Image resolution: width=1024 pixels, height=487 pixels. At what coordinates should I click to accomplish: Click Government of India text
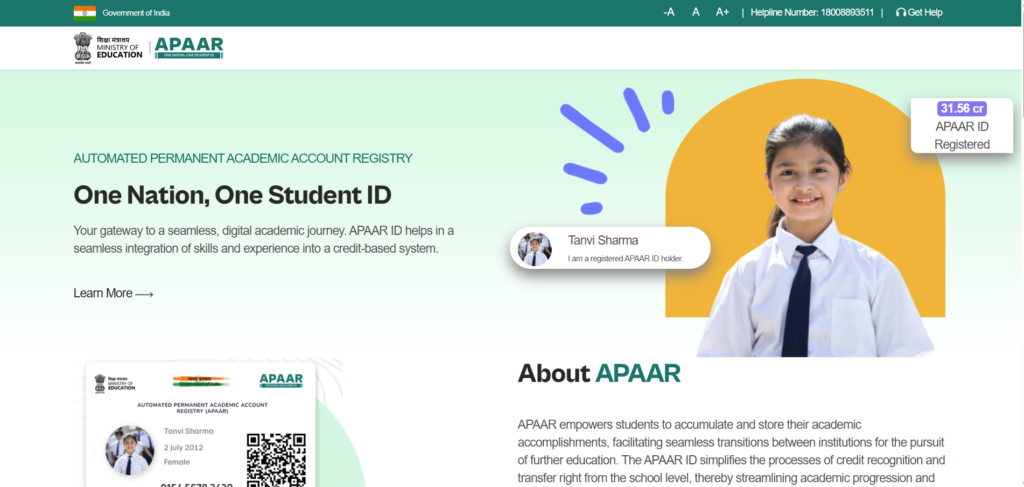point(136,13)
